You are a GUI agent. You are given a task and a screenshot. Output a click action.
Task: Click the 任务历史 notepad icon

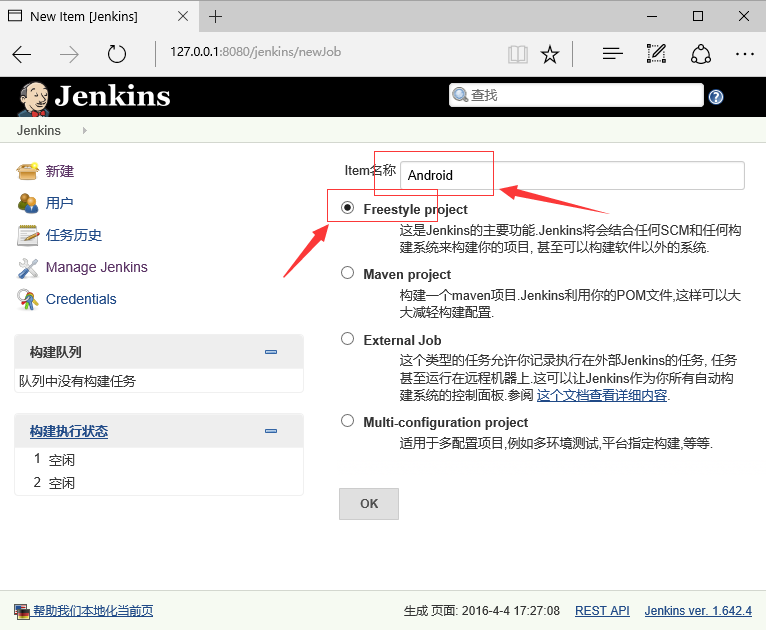pyautogui.click(x=27, y=235)
